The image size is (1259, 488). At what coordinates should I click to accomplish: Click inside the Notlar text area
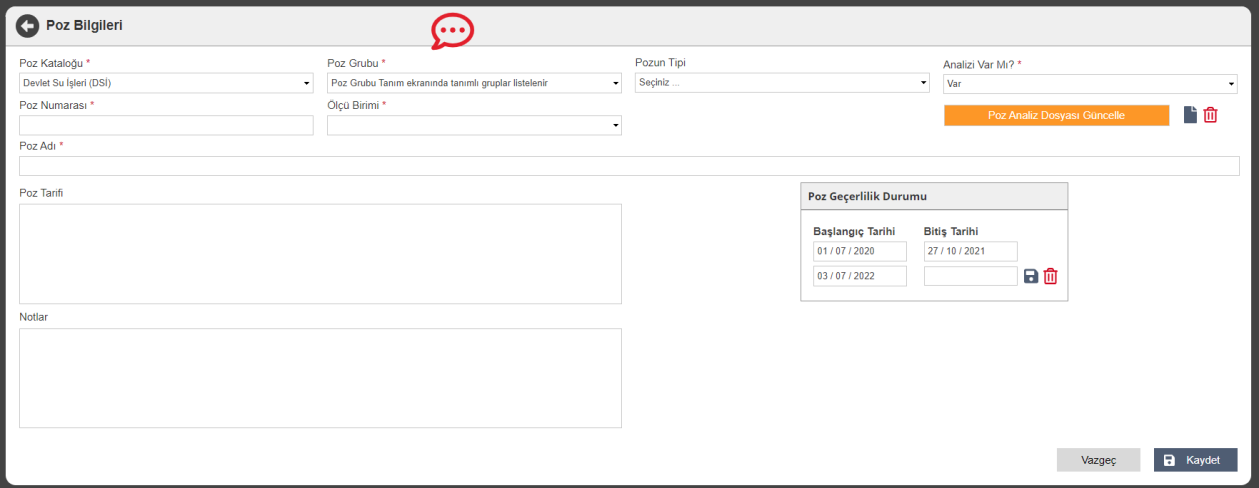pyautogui.click(x=320, y=378)
